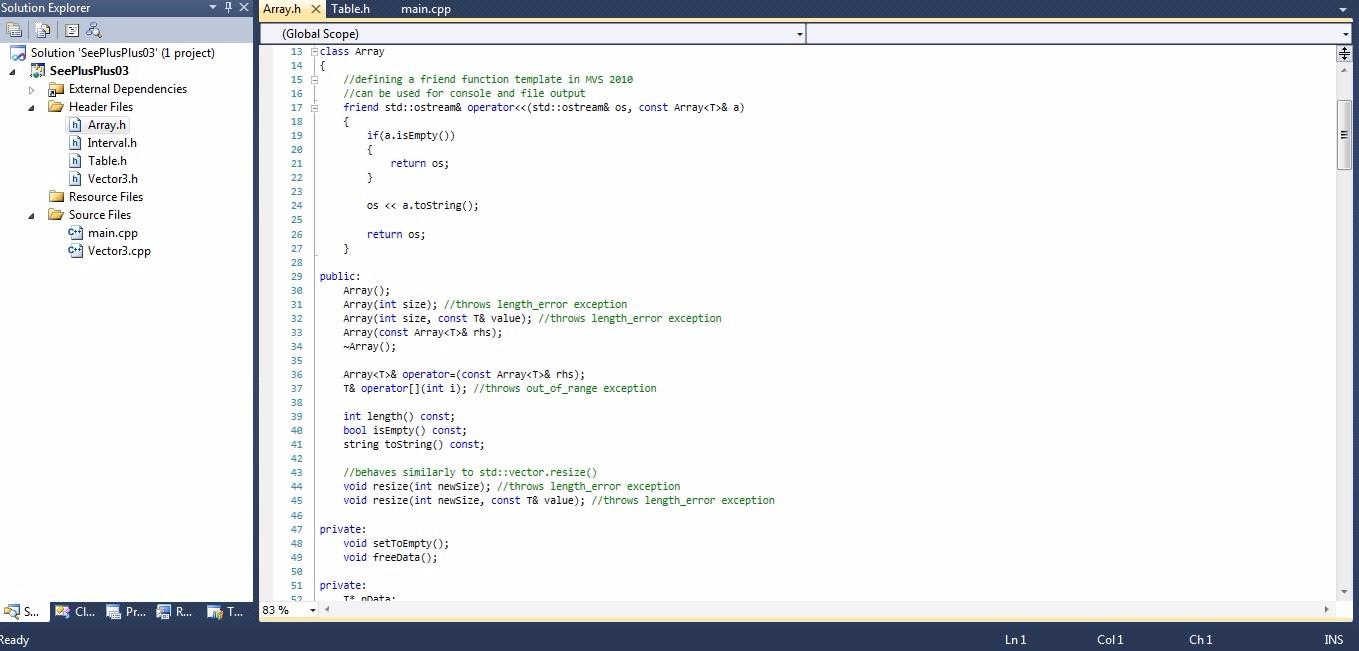This screenshot has height=651, width=1359.
Task: Select Table.h in Solution Explorer tree
Action: click(107, 161)
